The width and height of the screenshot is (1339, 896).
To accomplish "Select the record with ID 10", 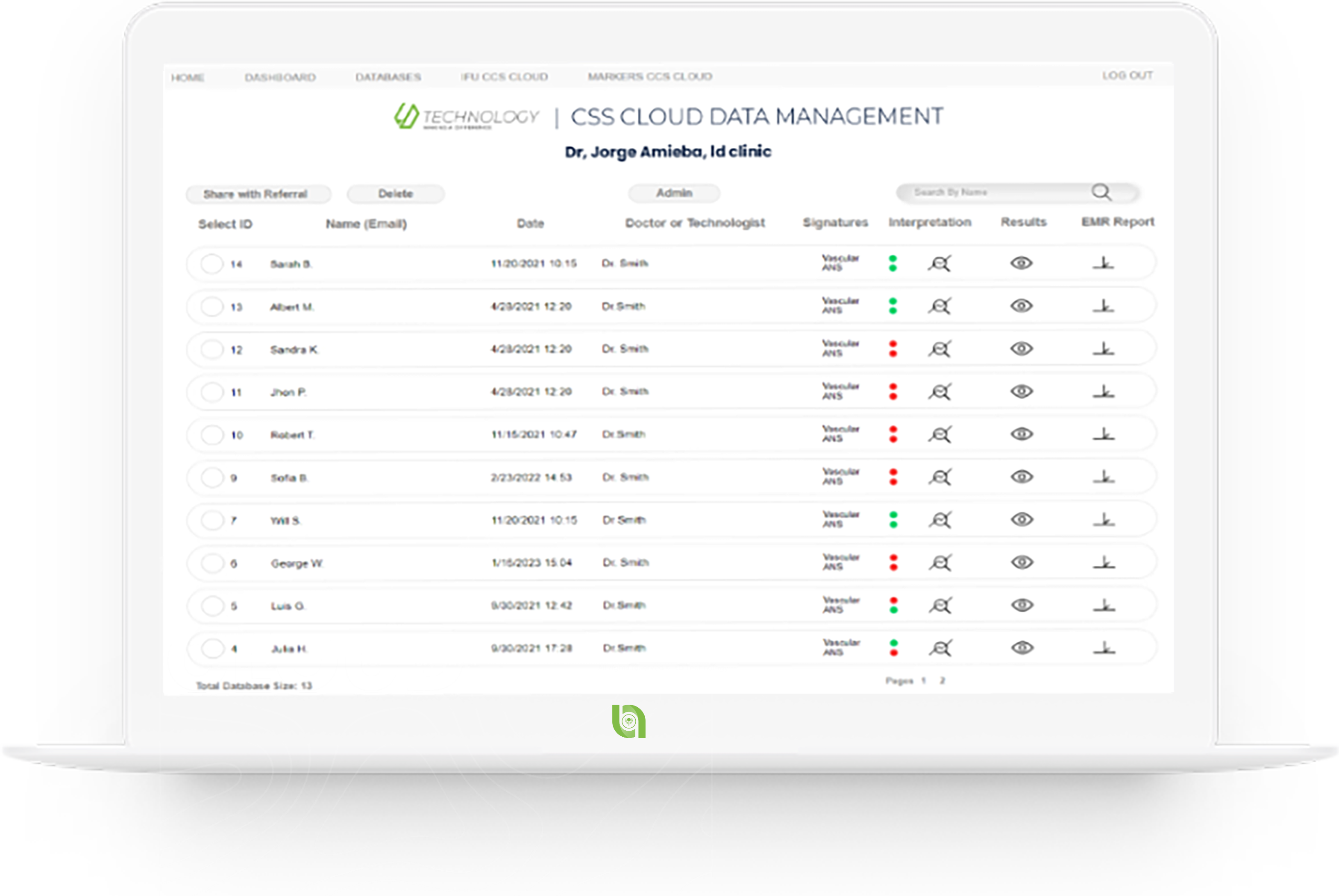I will pyautogui.click(x=212, y=435).
